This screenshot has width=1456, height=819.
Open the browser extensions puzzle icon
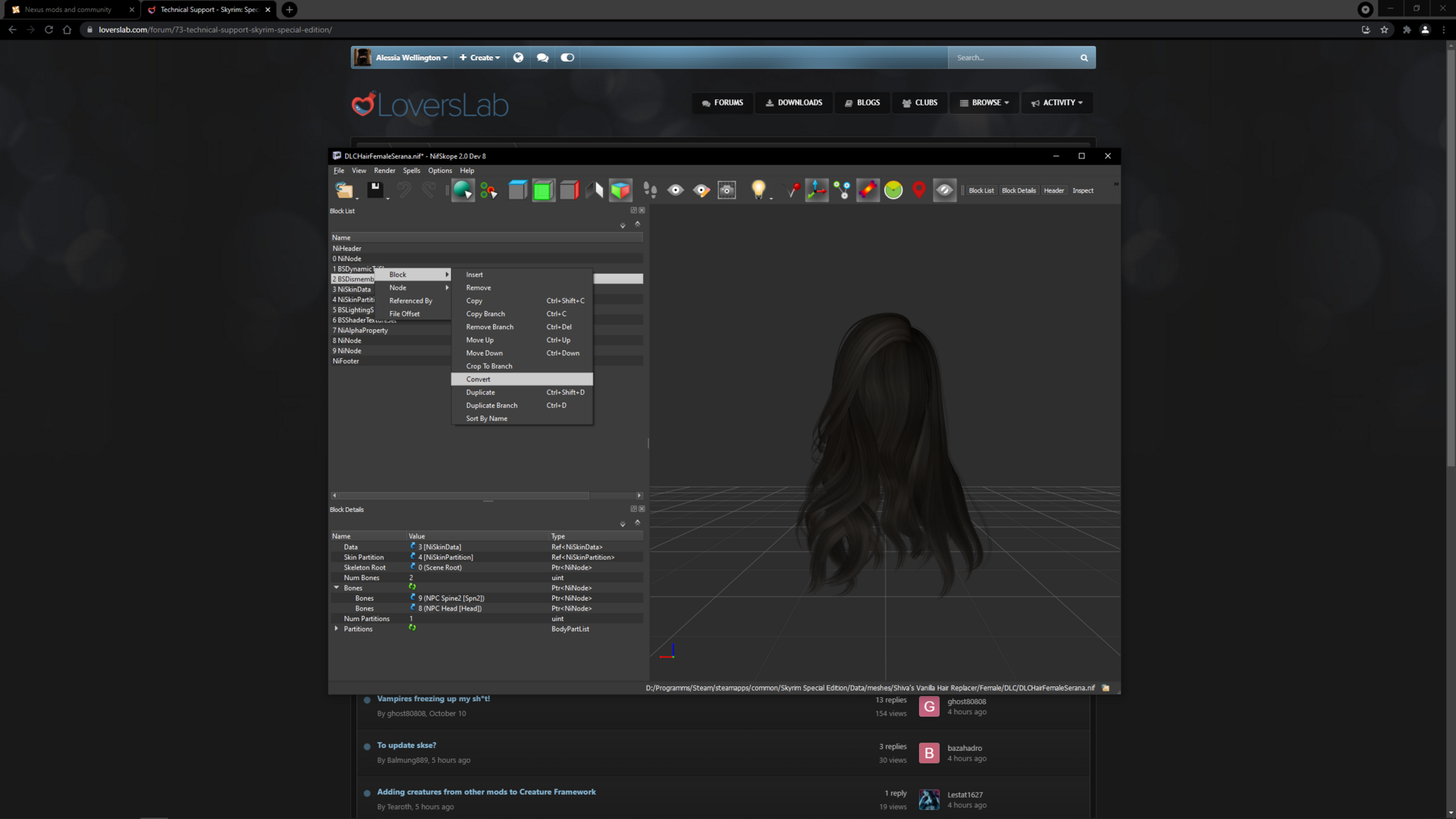coord(1407,30)
